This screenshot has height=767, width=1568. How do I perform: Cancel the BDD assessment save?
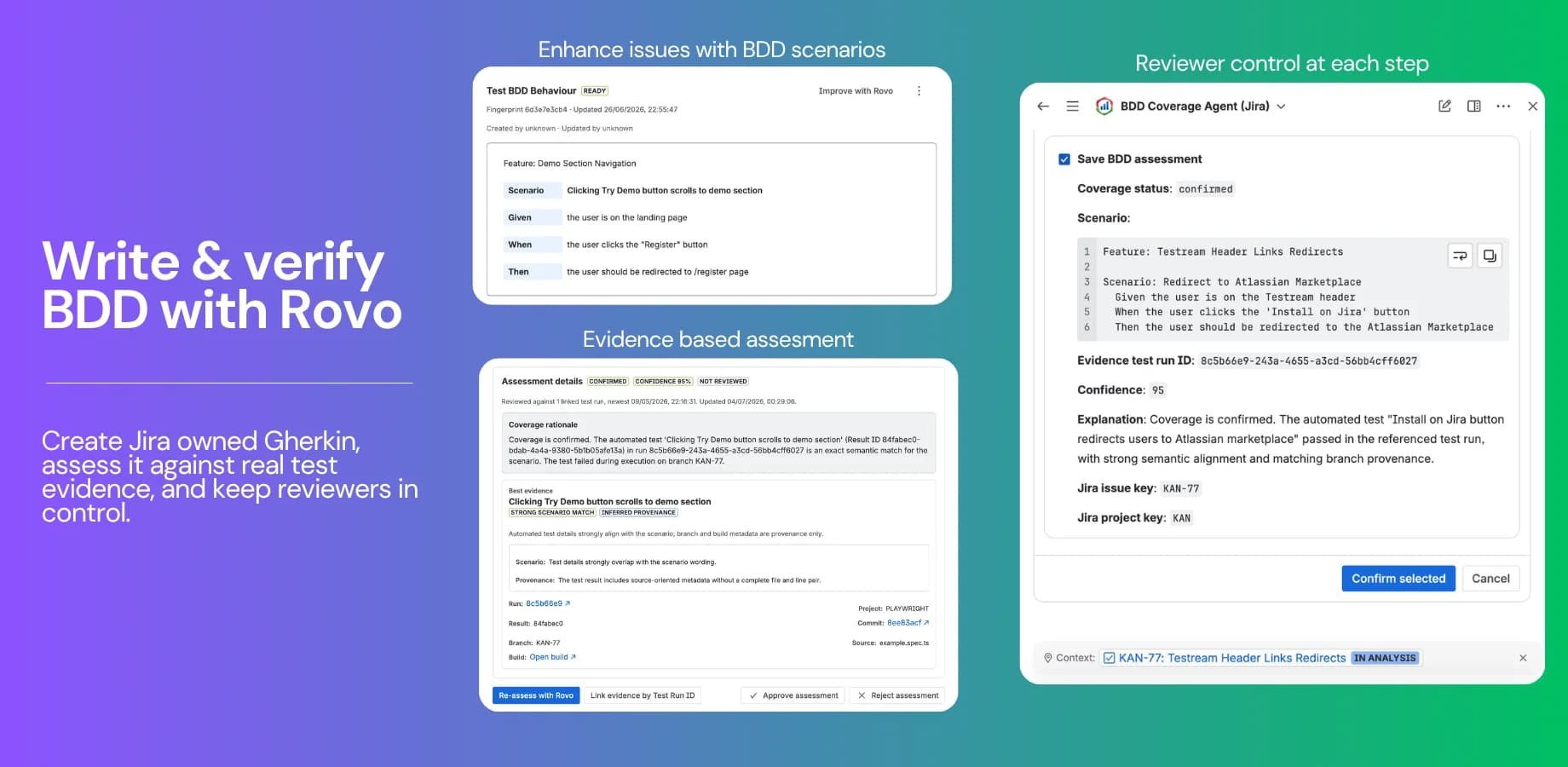click(x=1490, y=579)
